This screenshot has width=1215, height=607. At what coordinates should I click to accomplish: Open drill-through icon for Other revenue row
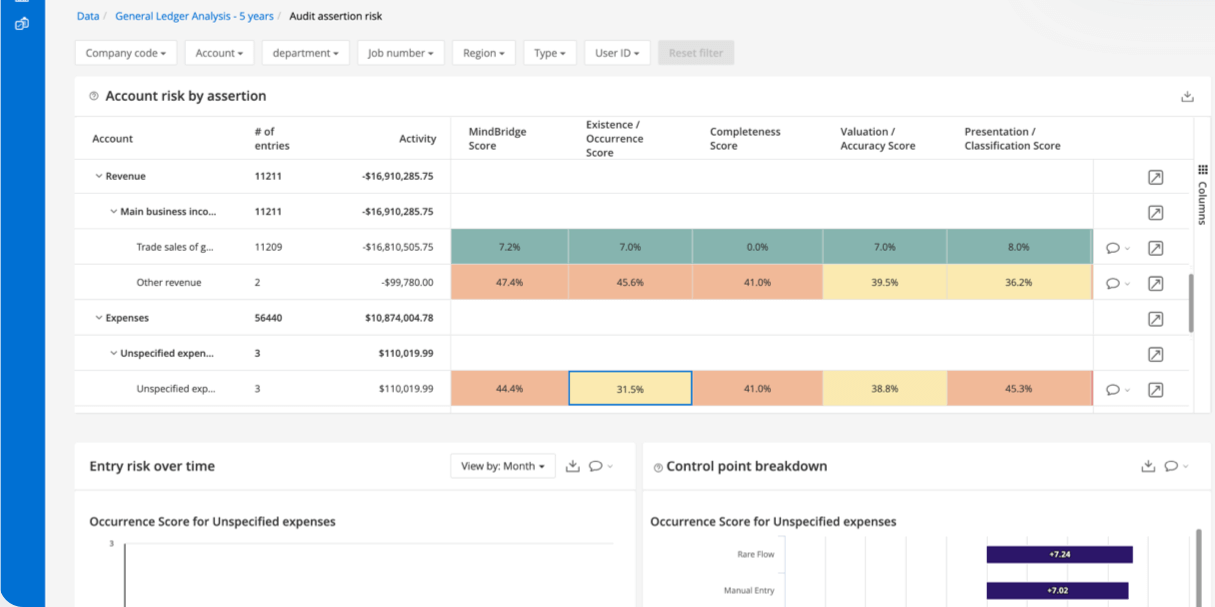tap(1155, 284)
